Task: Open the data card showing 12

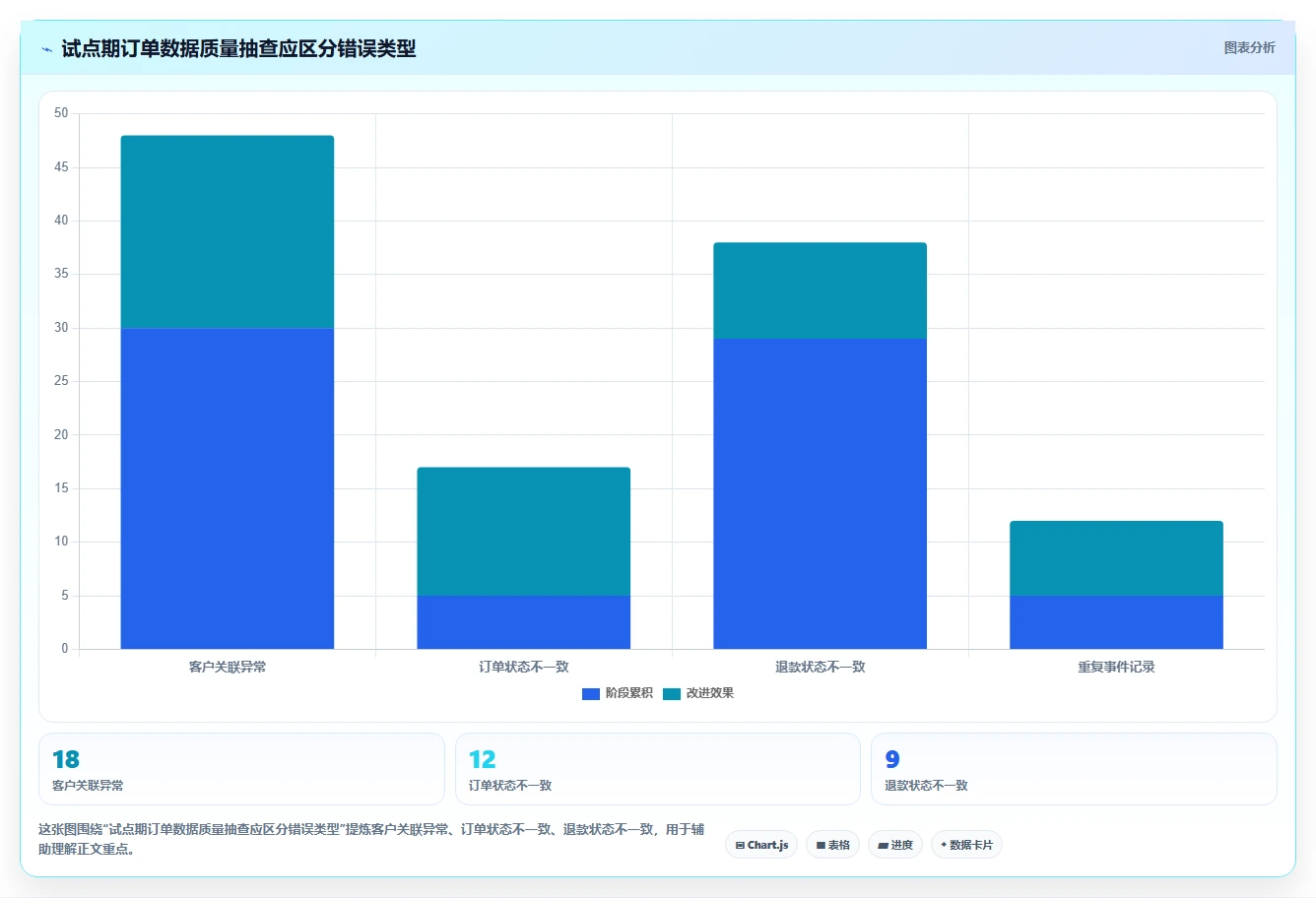Action: [x=658, y=769]
